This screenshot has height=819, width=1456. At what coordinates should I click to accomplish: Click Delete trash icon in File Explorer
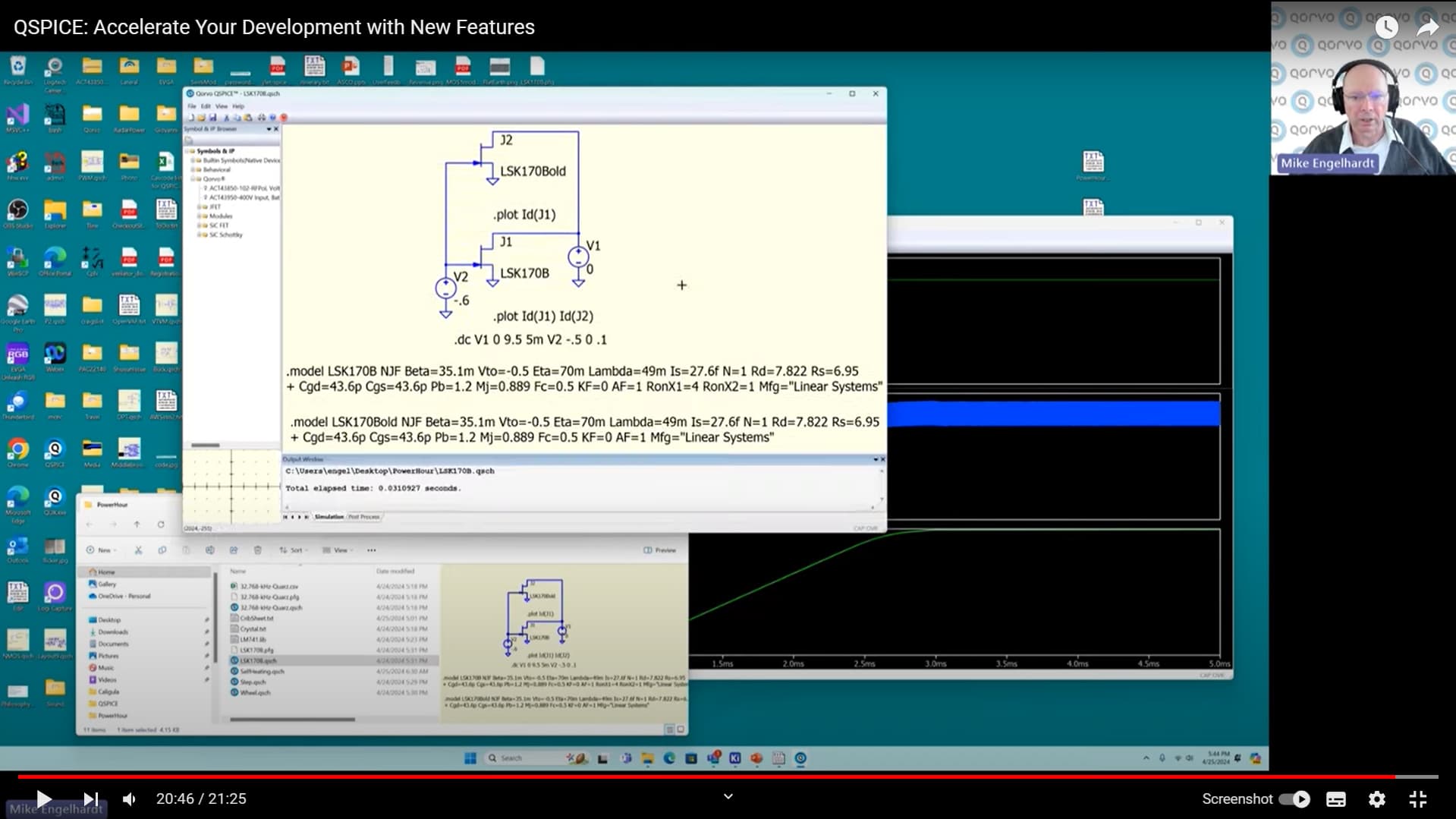[257, 550]
